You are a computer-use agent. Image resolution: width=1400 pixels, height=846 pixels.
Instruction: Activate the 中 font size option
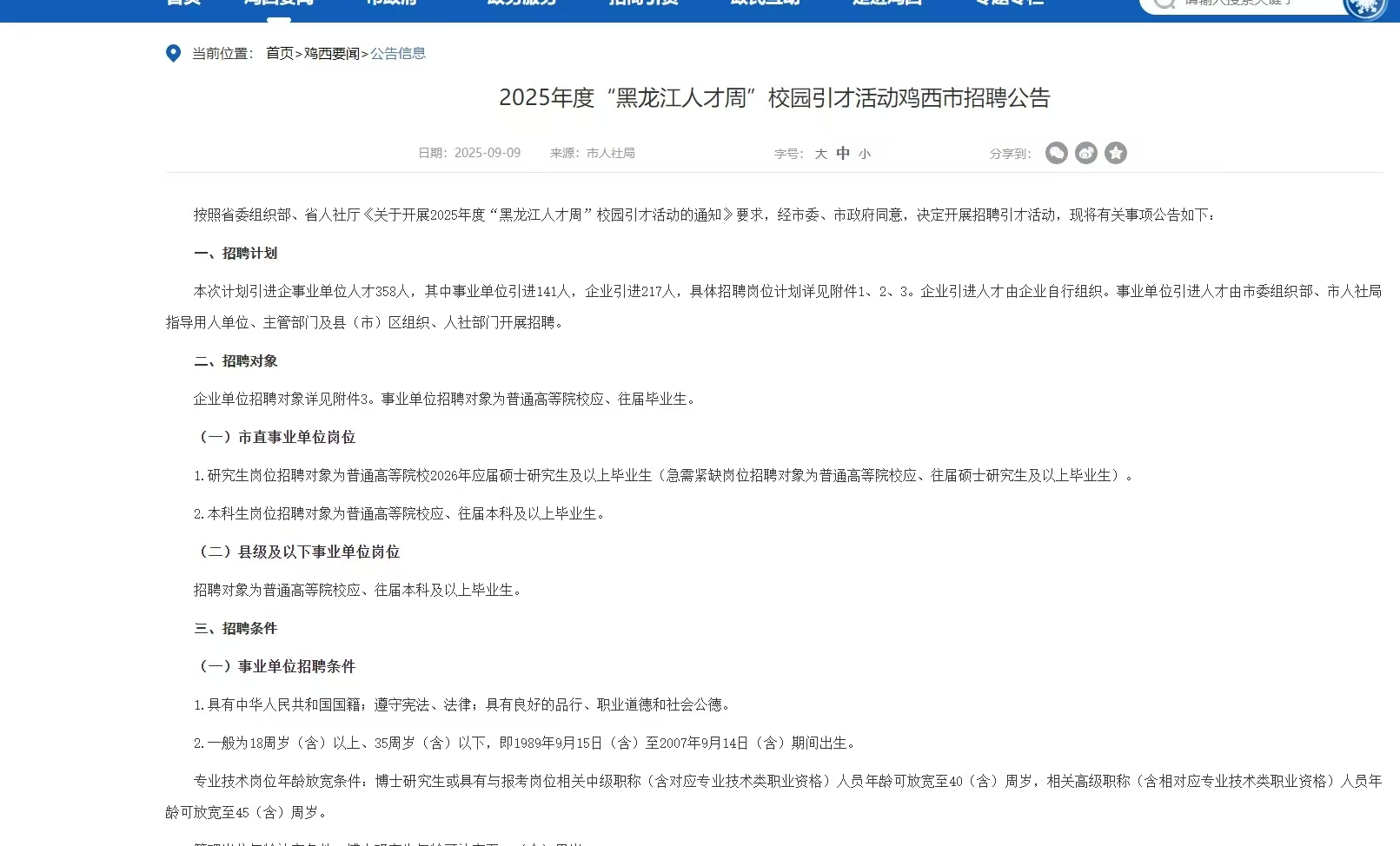click(841, 152)
